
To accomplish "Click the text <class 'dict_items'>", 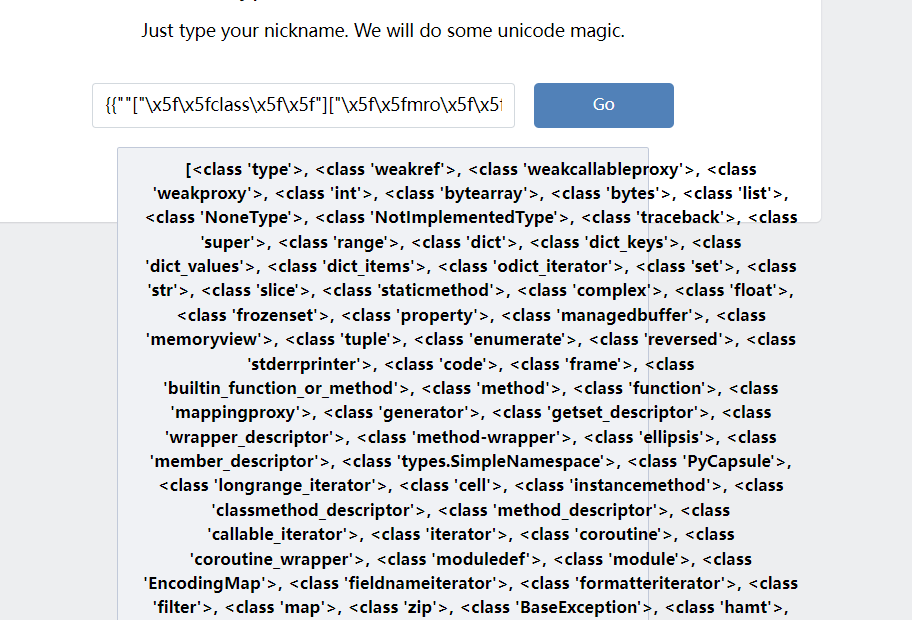I will pos(346,266).
